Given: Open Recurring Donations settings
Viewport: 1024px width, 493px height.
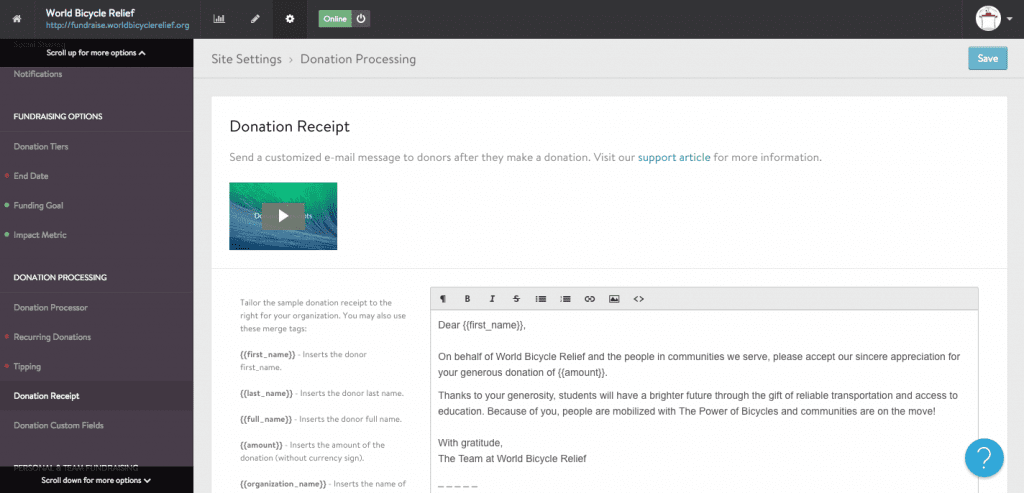Looking at the screenshot, I should 52,337.
